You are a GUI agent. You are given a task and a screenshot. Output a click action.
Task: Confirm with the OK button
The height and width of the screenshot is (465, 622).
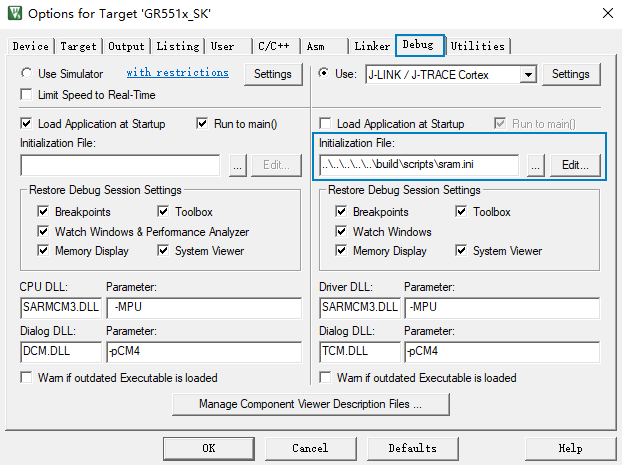pyautogui.click(x=209, y=449)
